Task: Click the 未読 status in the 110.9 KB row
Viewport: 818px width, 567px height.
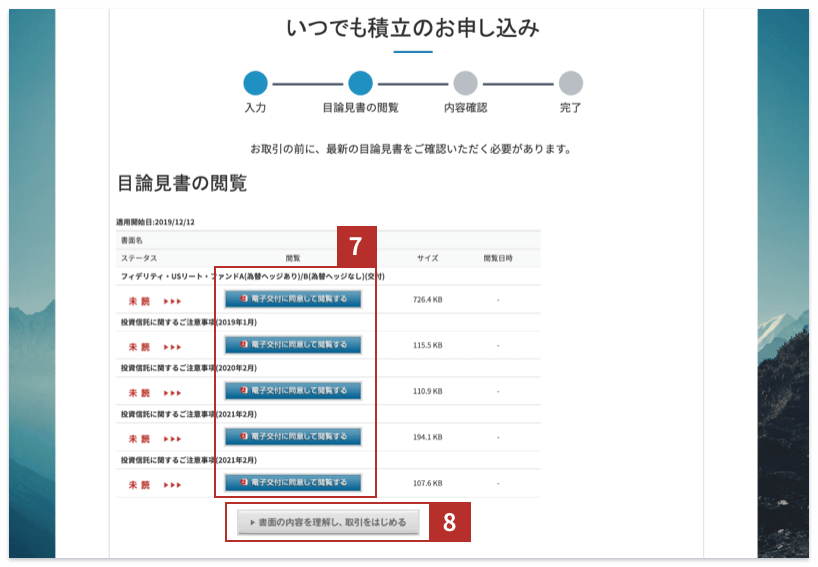Action: [x=139, y=393]
